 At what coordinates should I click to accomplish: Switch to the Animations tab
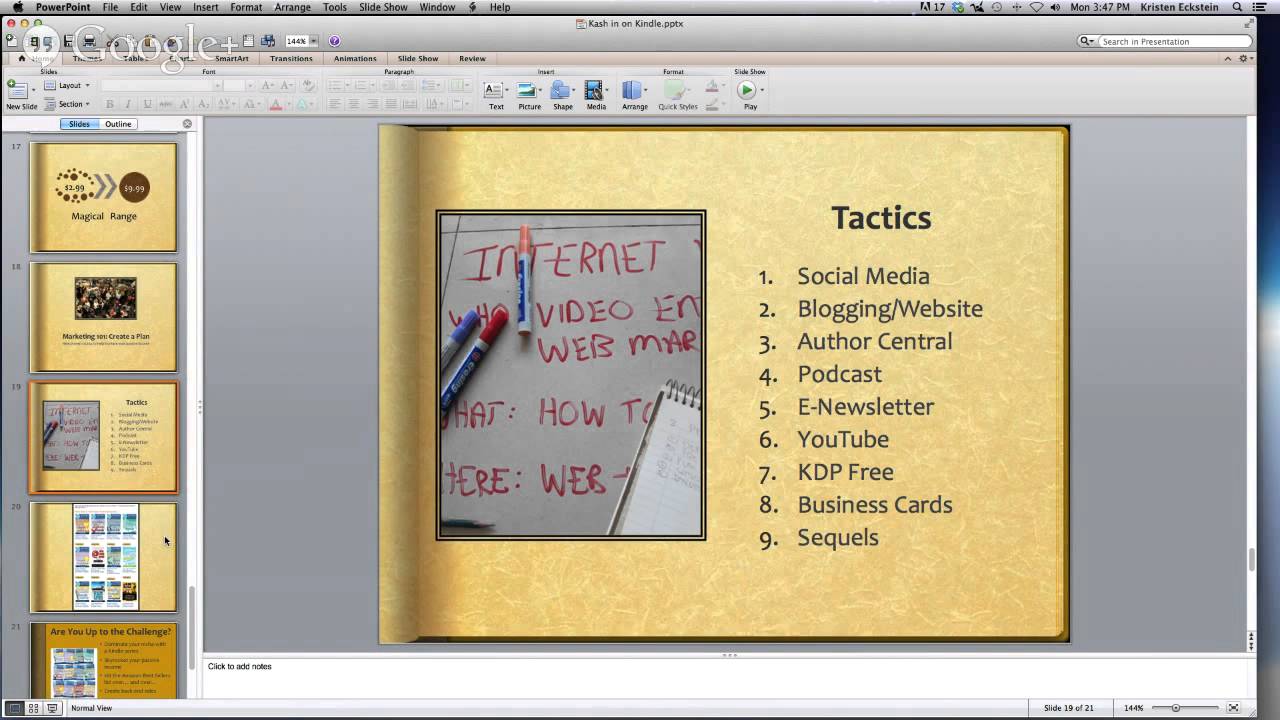tap(355, 58)
